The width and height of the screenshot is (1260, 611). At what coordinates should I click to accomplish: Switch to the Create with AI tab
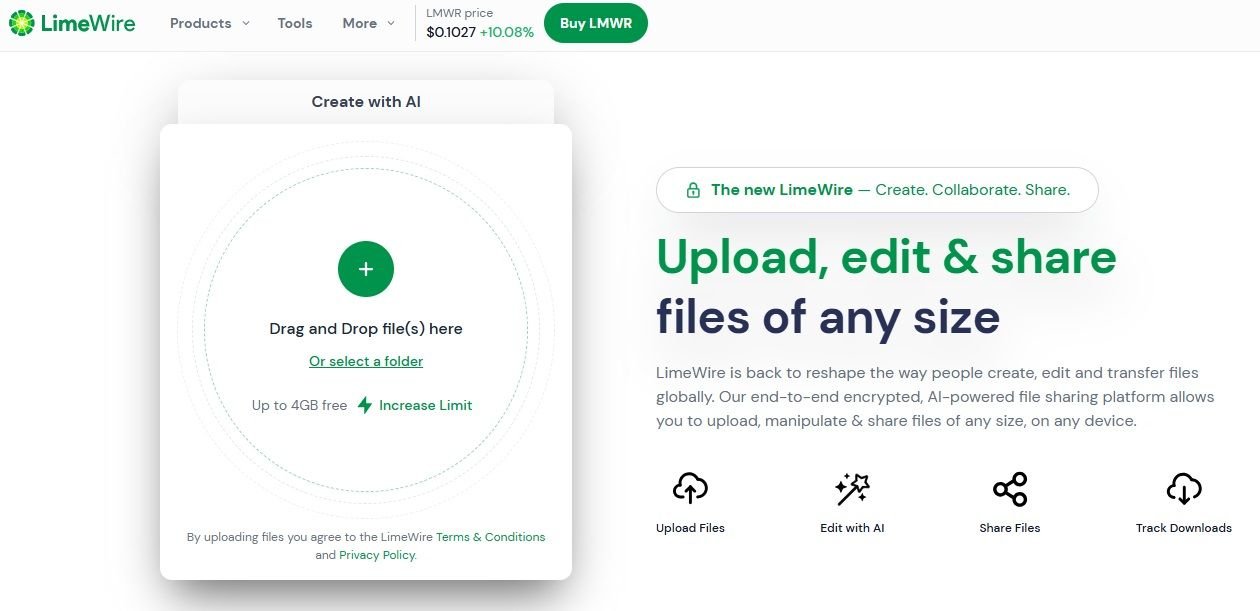tap(366, 102)
